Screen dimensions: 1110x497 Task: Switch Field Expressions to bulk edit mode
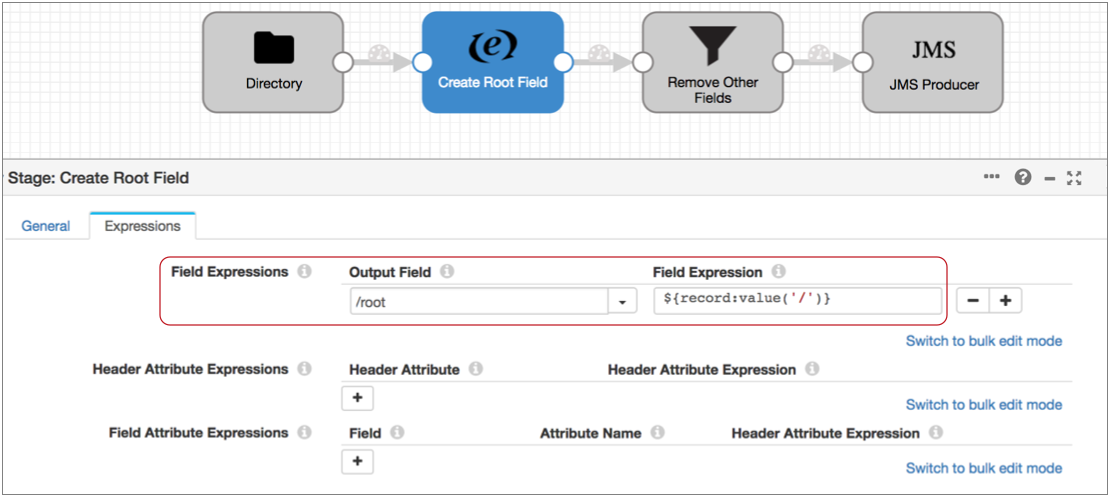[983, 341]
